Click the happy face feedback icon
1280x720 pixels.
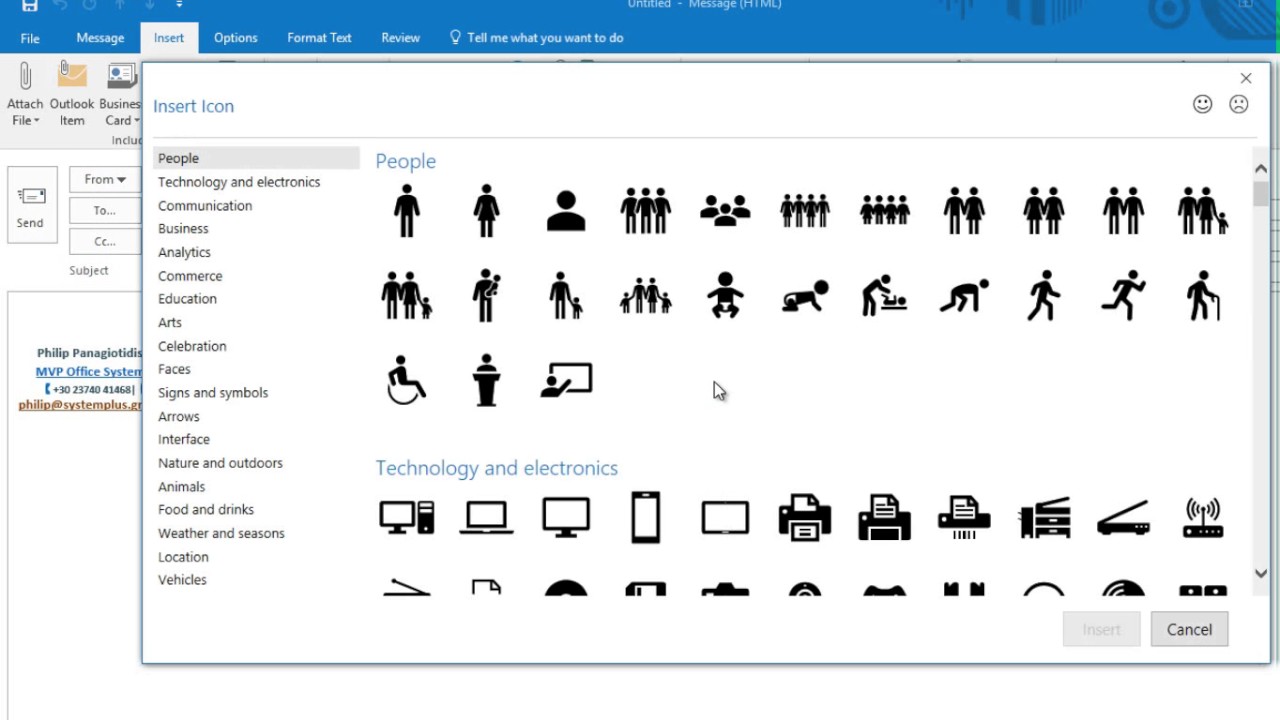[1203, 104]
